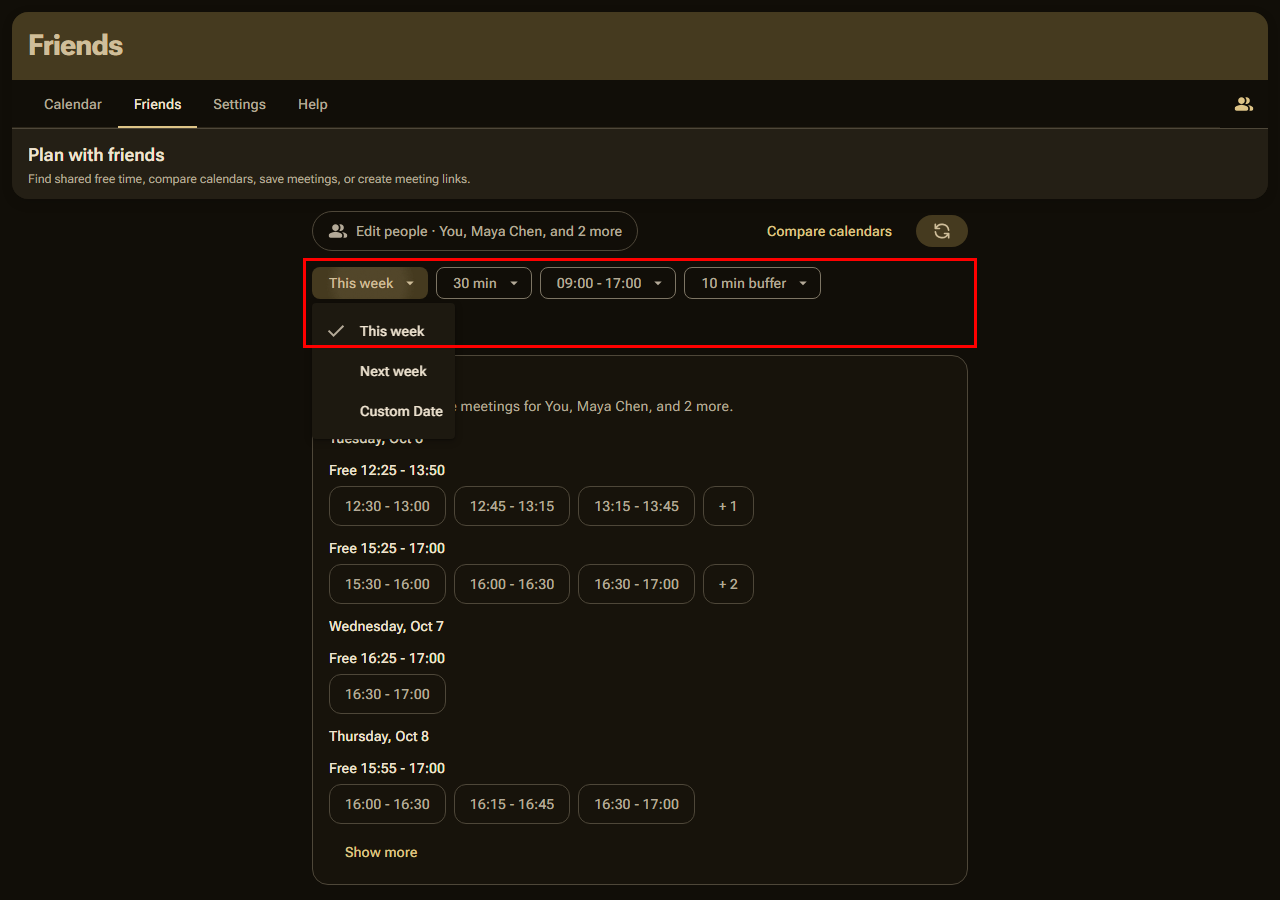Select the 15:30 - 16:00 slot
Screen dimensions: 1280x900
(x=387, y=584)
